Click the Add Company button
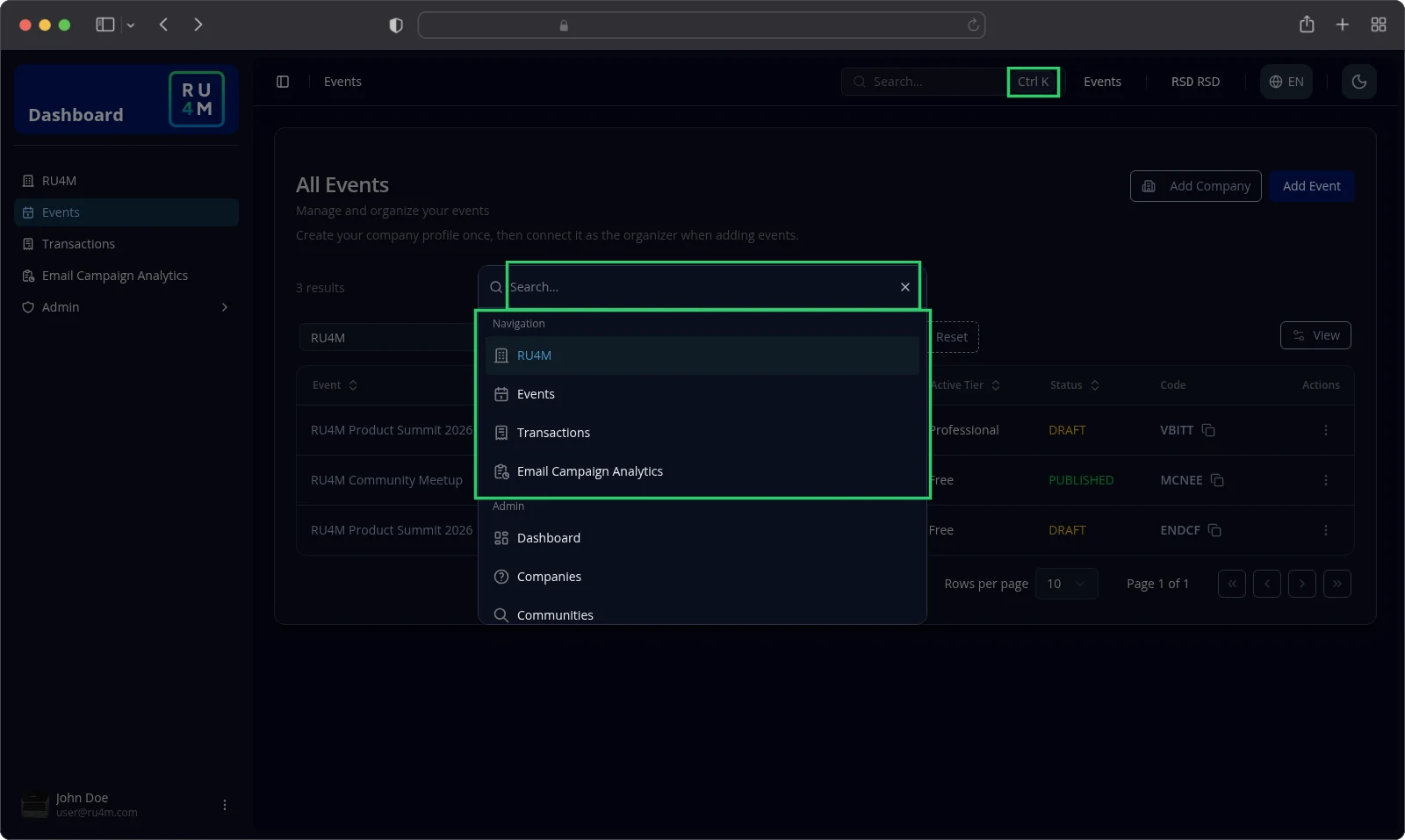1405x840 pixels. pos(1195,186)
